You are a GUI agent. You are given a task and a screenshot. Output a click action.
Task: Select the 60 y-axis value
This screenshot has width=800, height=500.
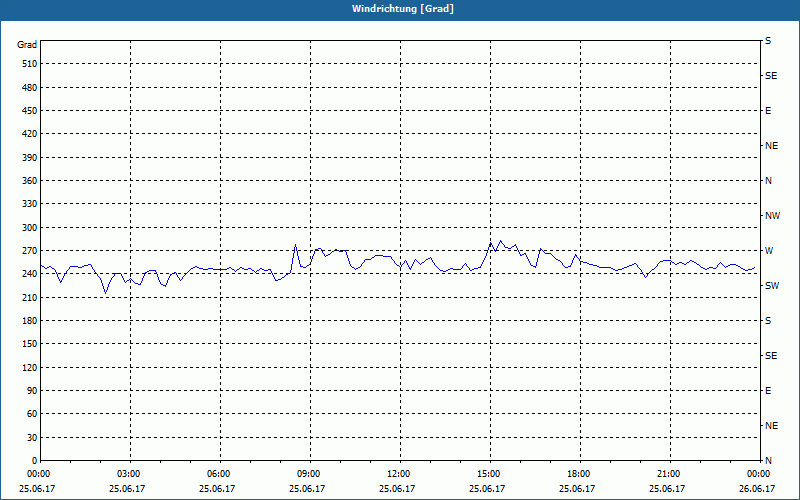coord(32,414)
